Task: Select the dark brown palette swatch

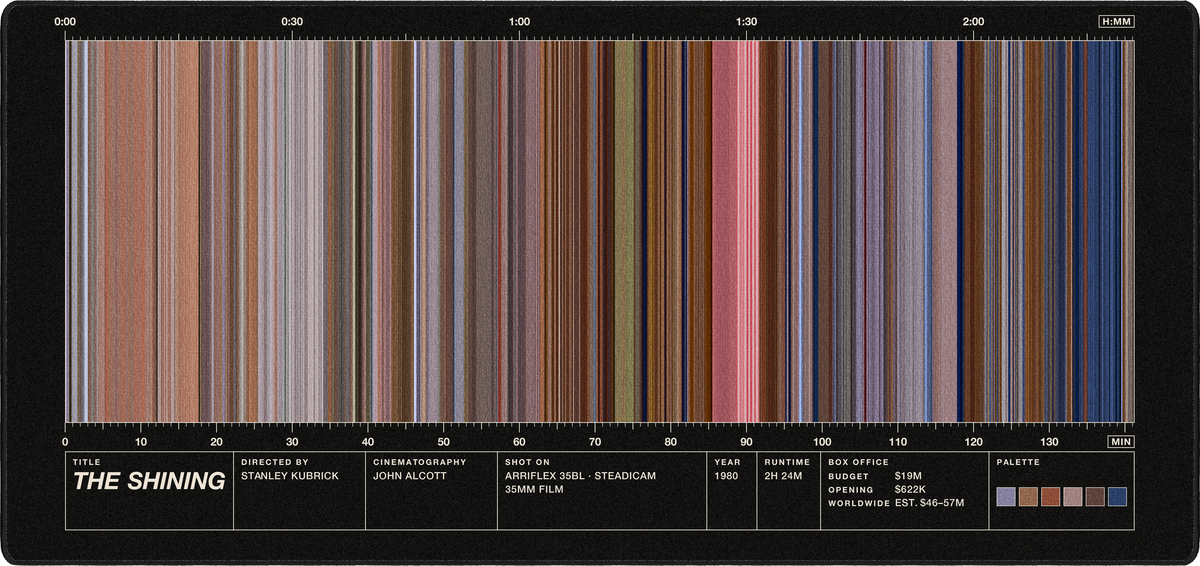Action: pyautogui.click(x=1095, y=497)
